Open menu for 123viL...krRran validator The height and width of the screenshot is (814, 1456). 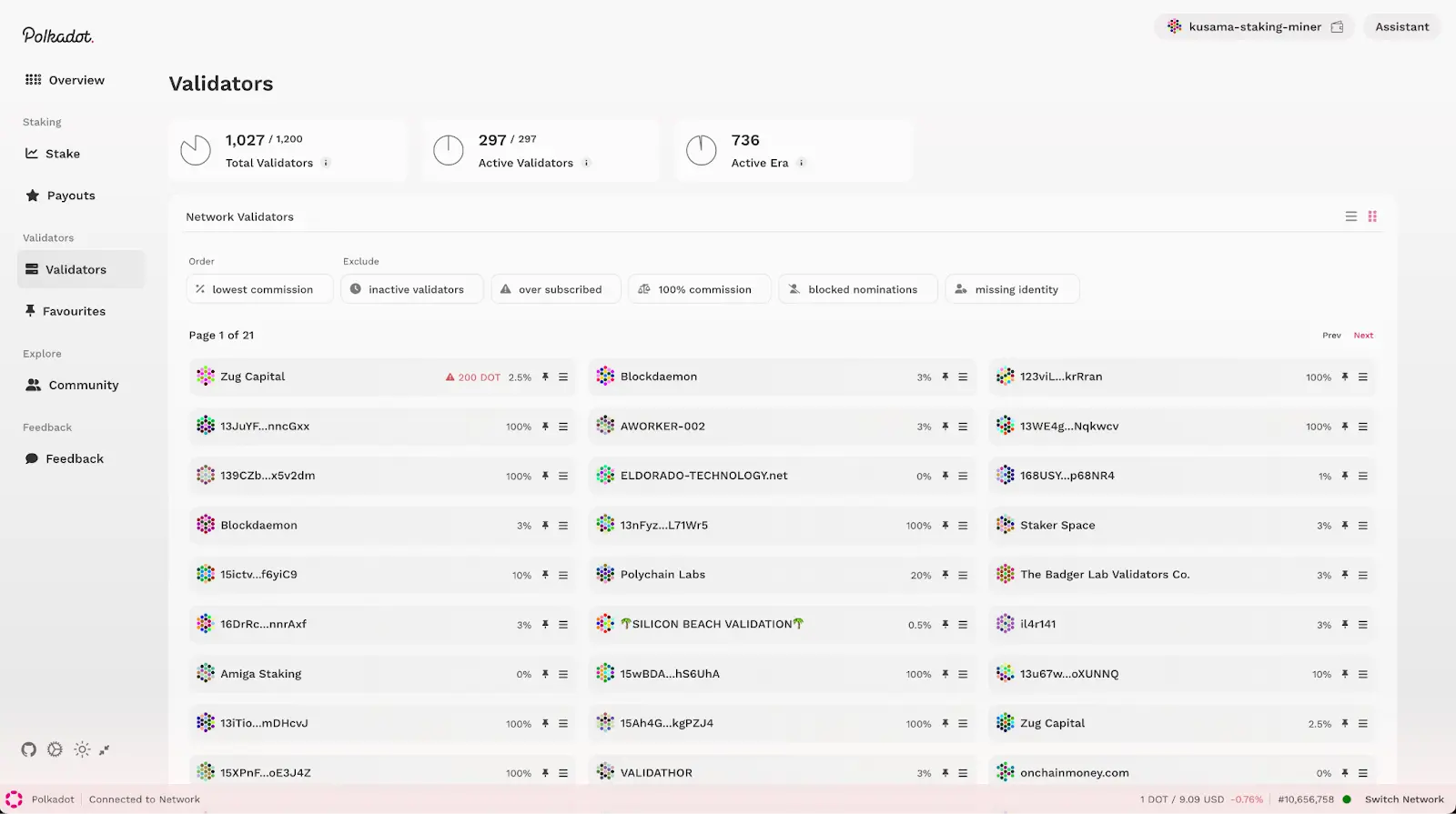pyautogui.click(x=1363, y=377)
